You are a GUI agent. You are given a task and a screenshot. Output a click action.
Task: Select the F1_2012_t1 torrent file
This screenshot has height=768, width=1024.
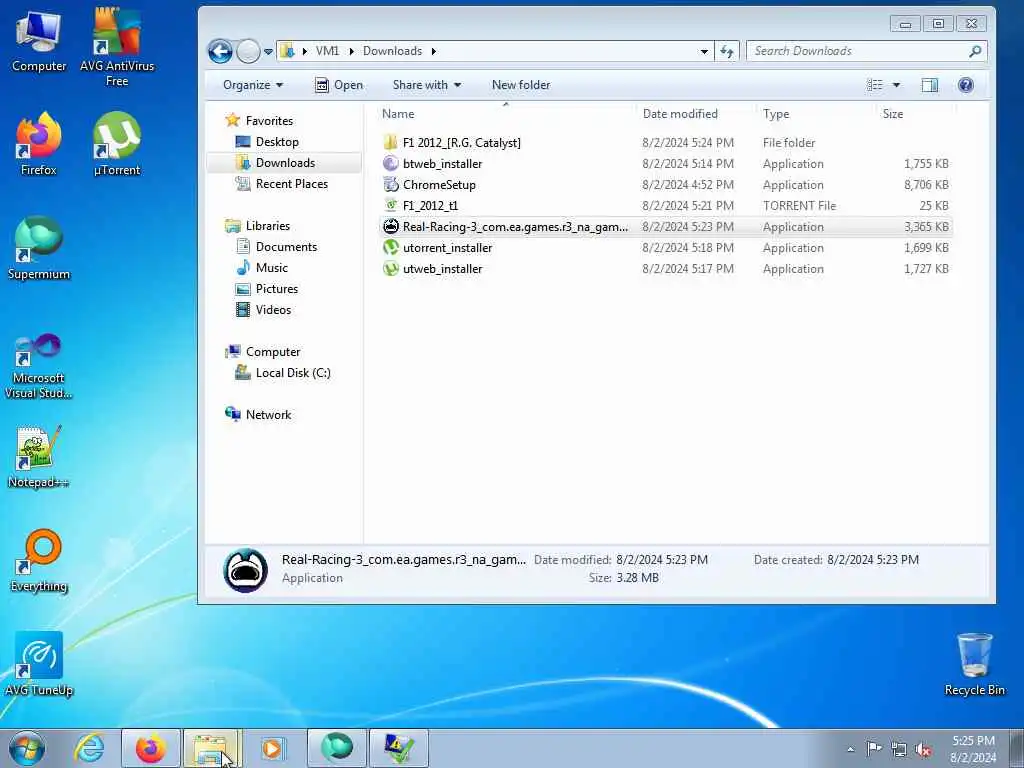430,206
